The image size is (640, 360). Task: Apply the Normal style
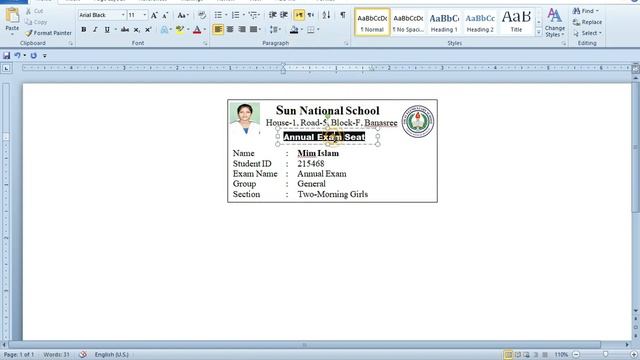click(x=372, y=22)
